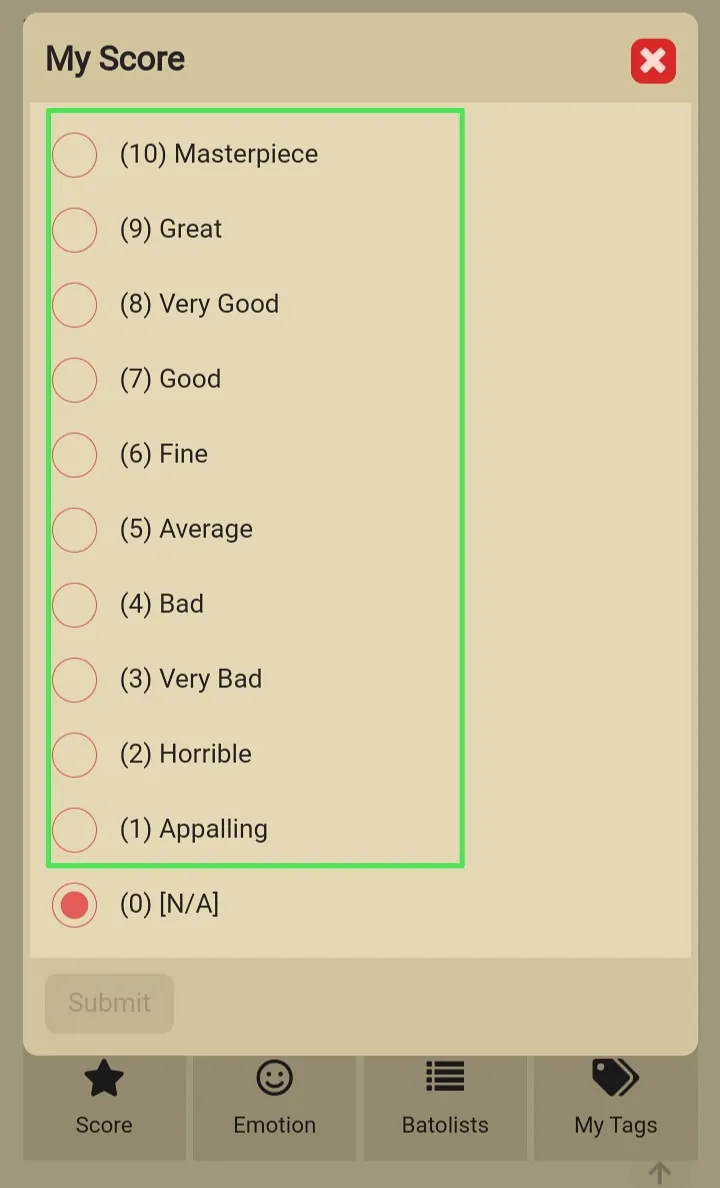Image resolution: width=720 pixels, height=1188 pixels.
Task: Choose the (2) Horrible radio button
Action: [74, 755]
